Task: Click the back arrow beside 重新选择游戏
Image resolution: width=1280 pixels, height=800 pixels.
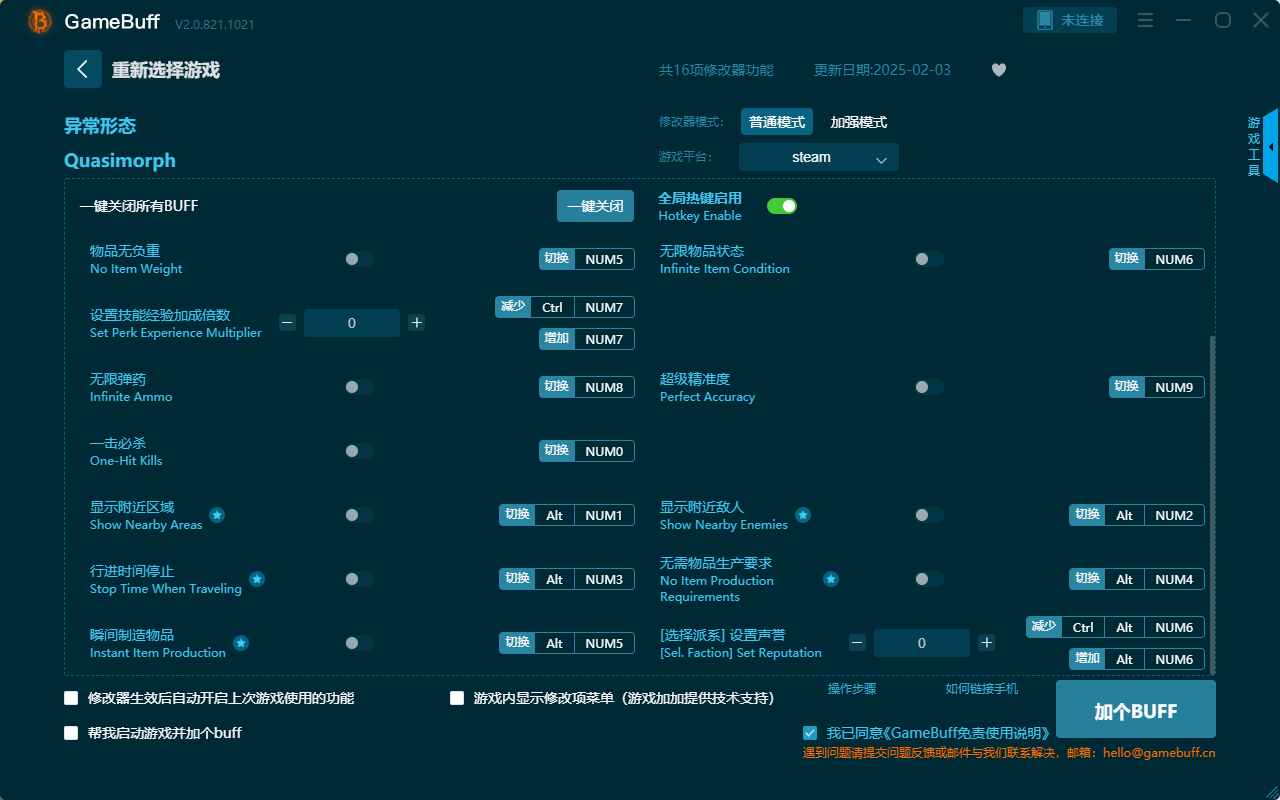Action: coord(83,68)
